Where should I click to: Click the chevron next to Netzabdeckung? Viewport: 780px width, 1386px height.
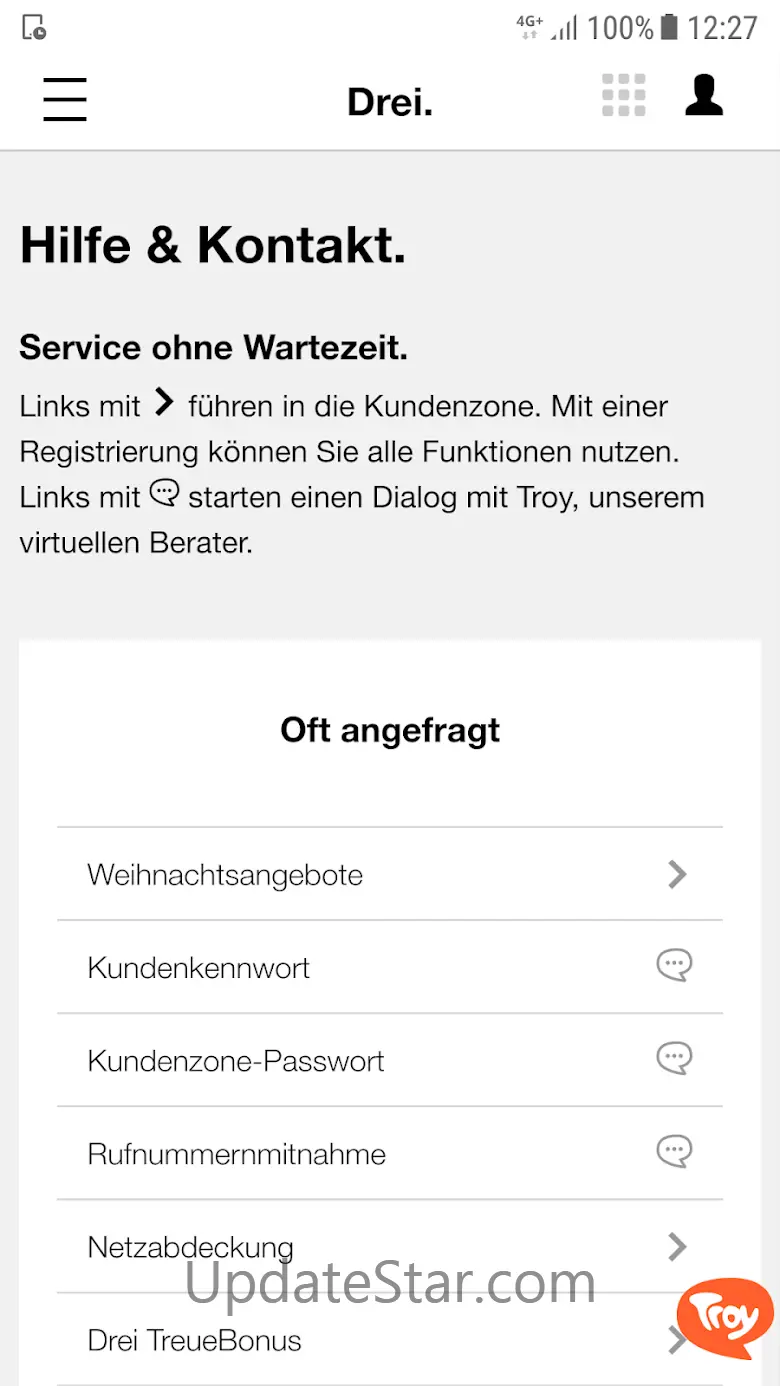tap(677, 1246)
